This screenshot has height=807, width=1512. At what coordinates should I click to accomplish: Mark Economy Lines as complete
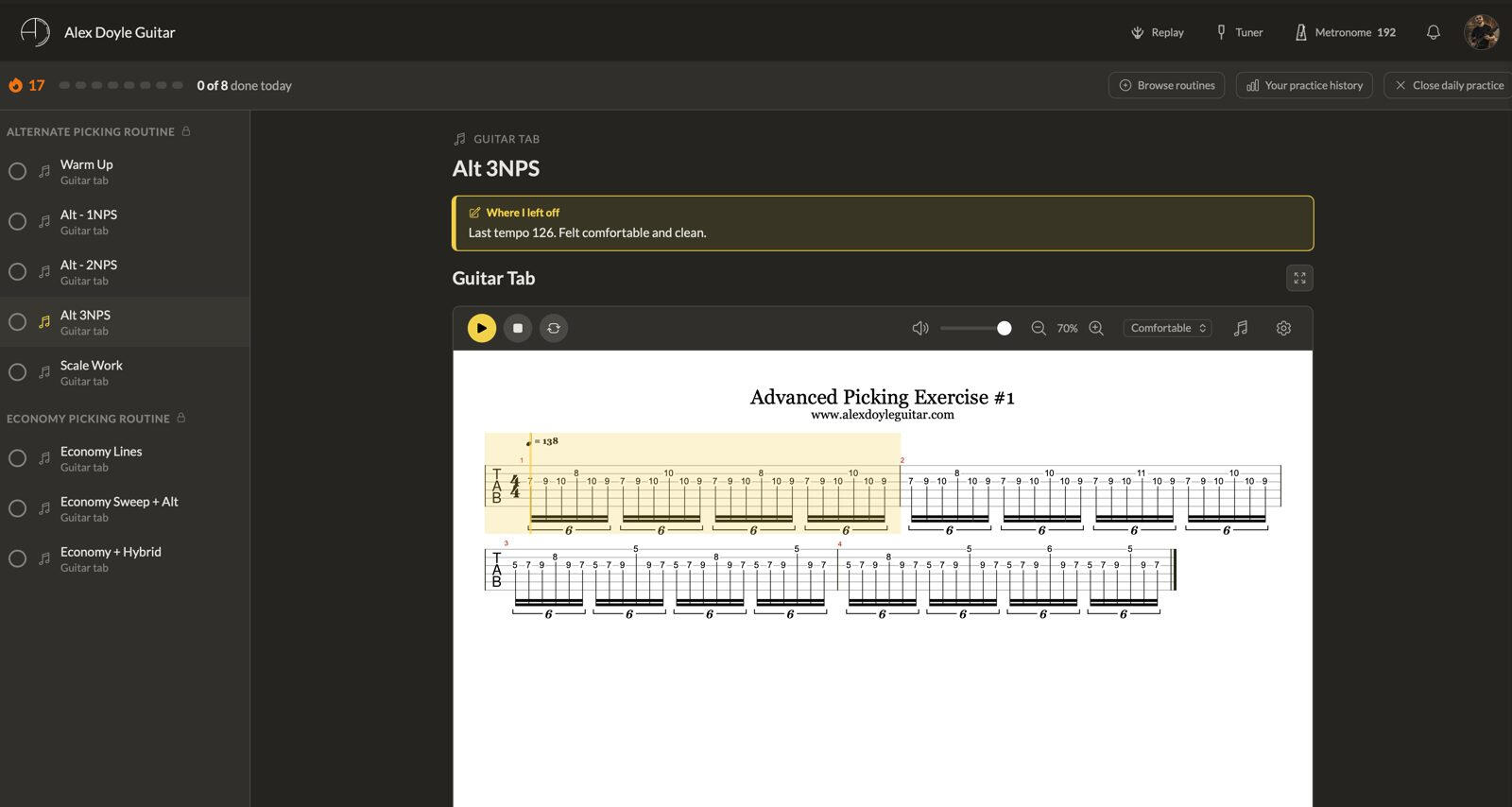[x=17, y=458]
